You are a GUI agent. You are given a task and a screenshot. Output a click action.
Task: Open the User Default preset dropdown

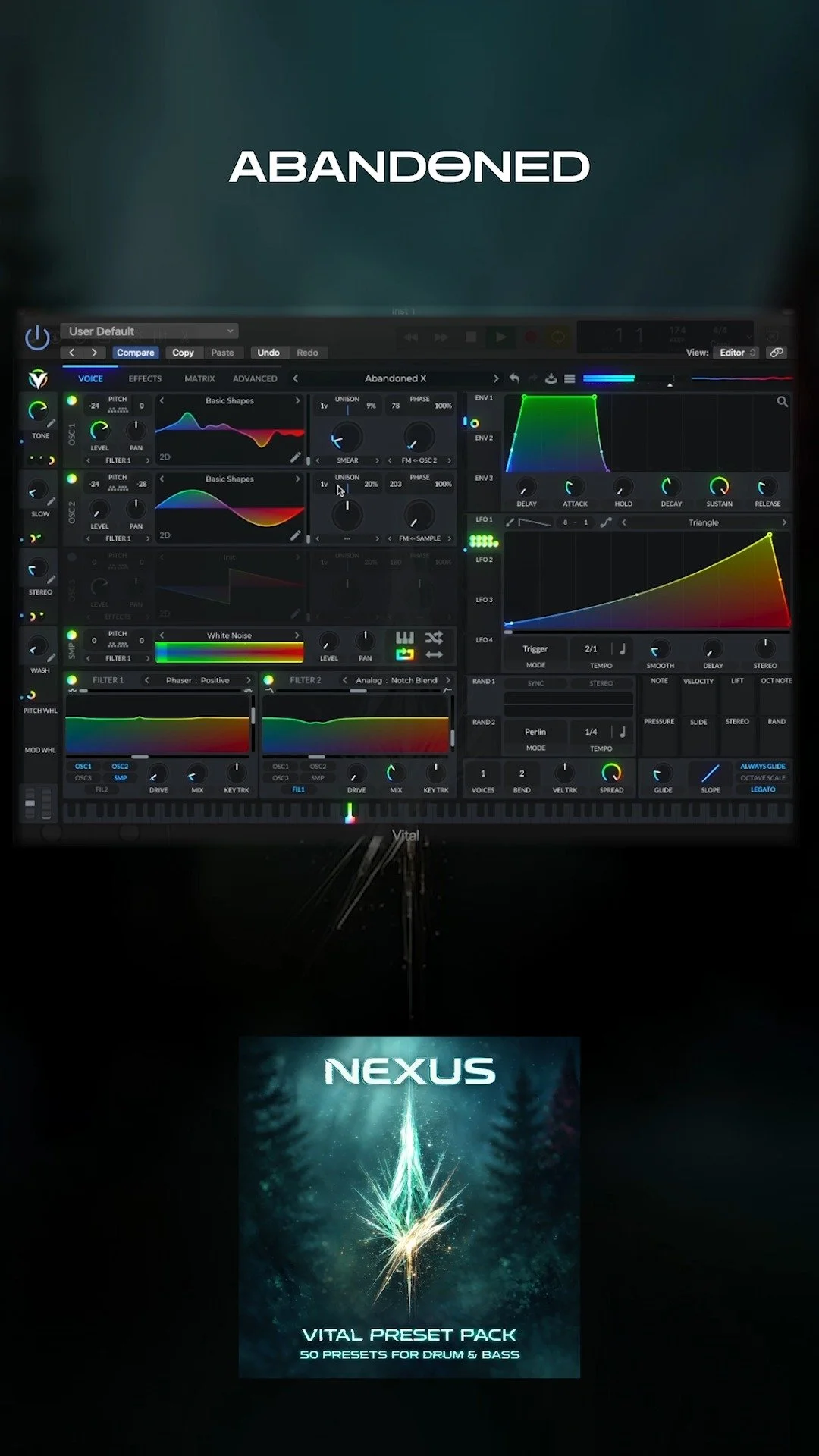[149, 331]
